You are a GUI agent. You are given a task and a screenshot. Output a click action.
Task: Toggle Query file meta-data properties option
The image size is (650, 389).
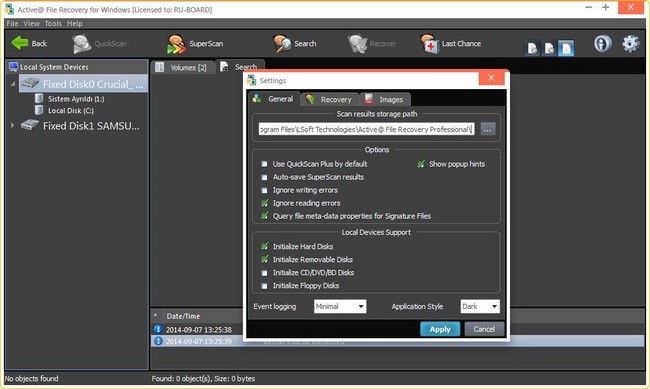pyautogui.click(x=264, y=216)
